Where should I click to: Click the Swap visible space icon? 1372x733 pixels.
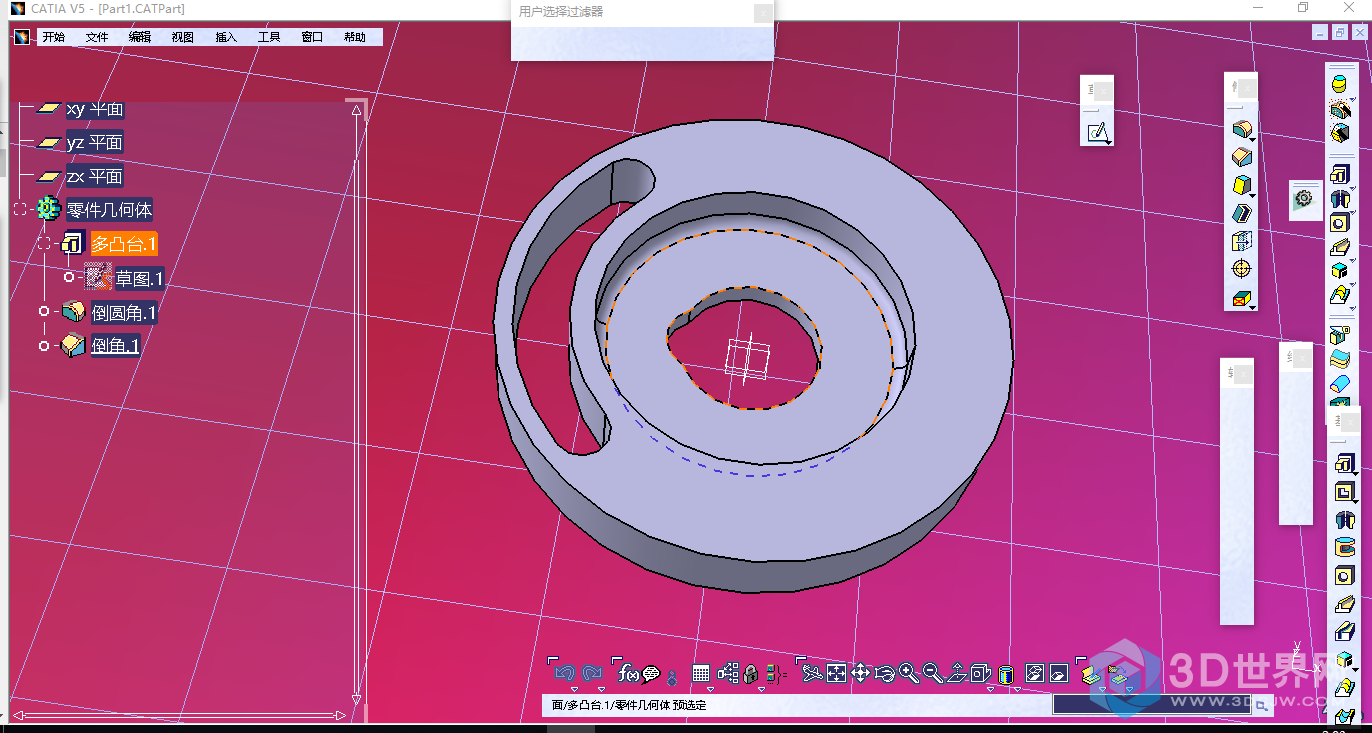click(x=1059, y=674)
